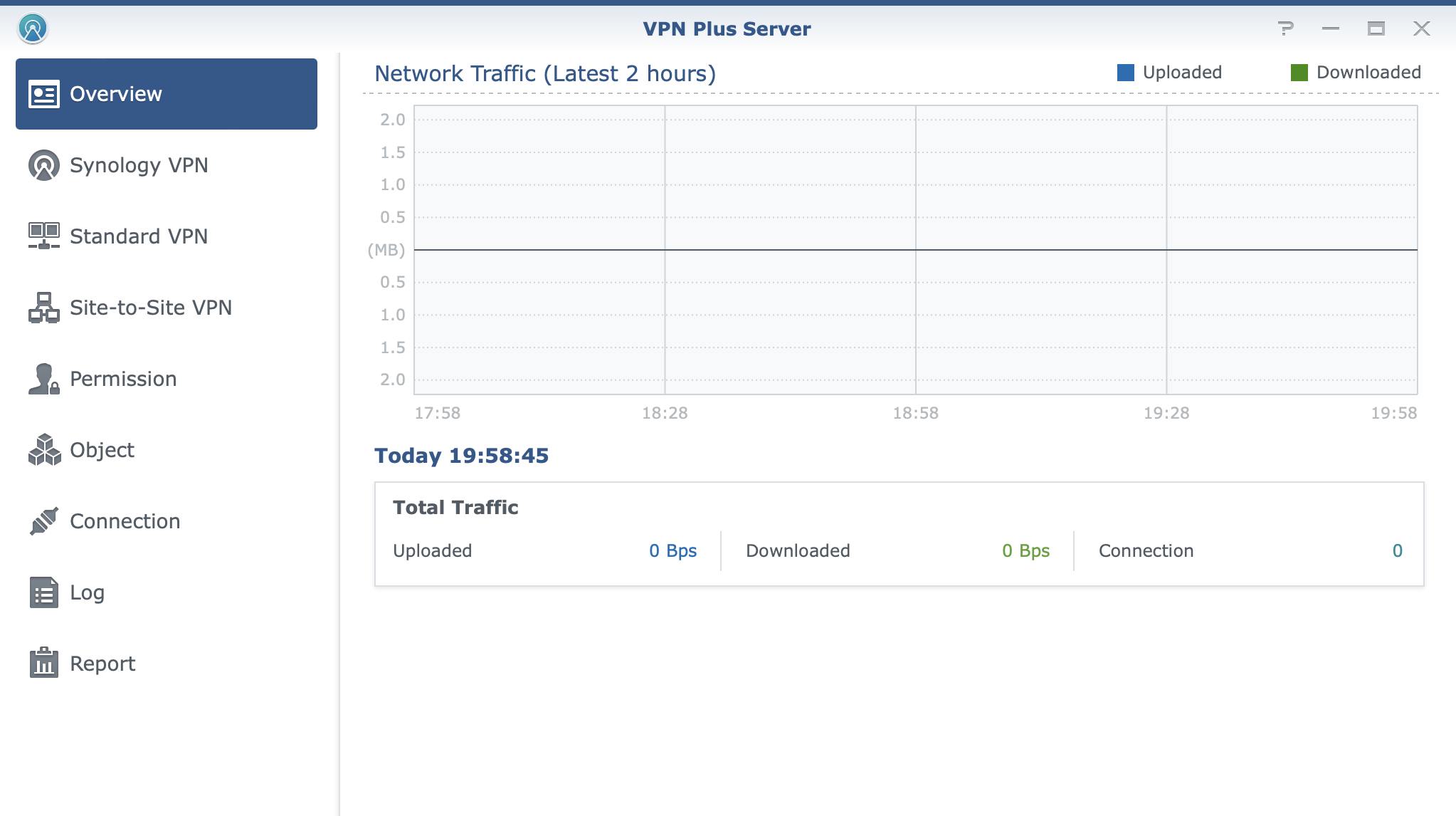
Task: Click the Total Traffic heading
Action: click(x=455, y=508)
